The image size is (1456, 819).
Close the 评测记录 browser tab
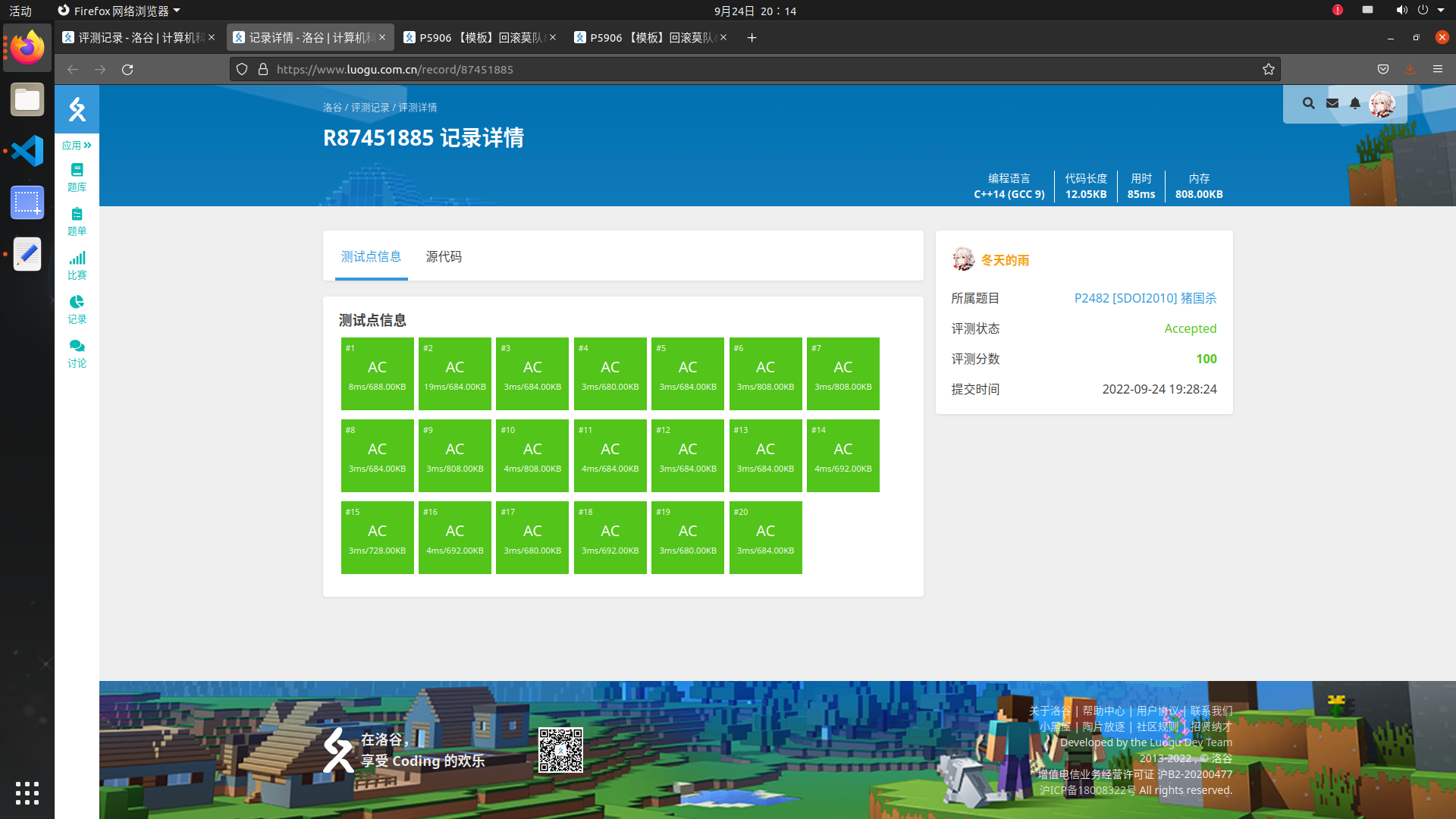[212, 37]
